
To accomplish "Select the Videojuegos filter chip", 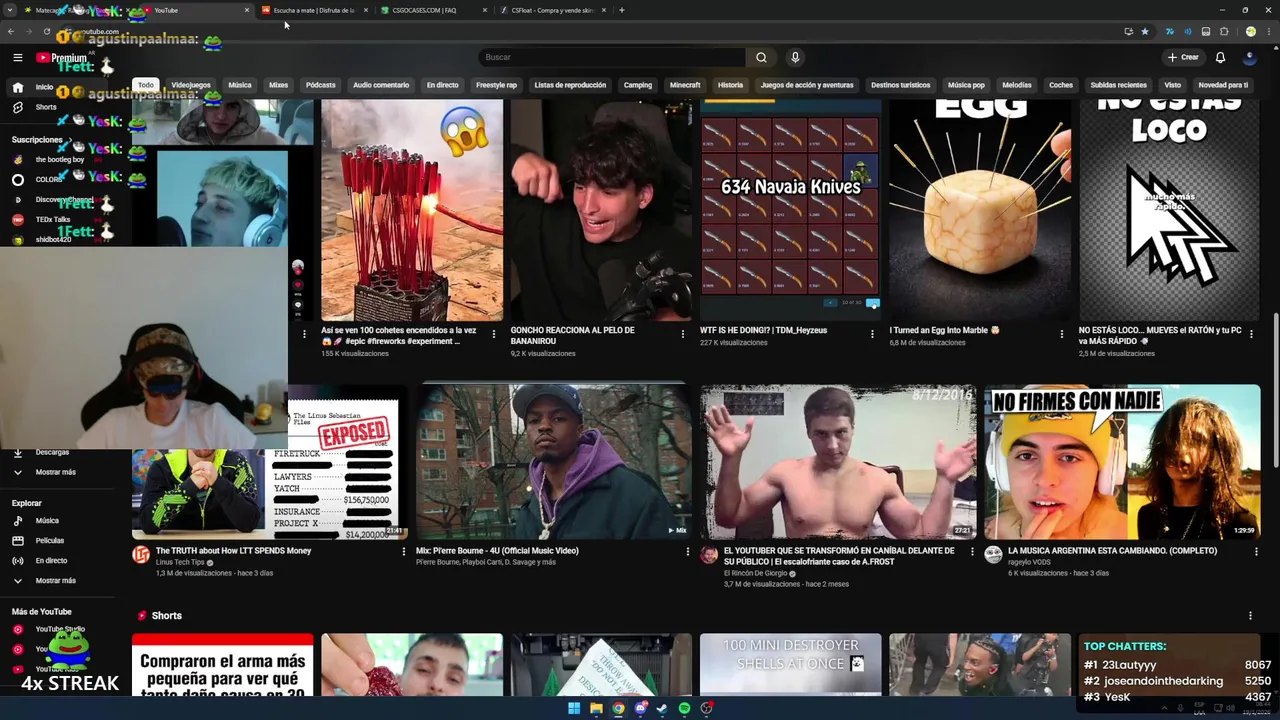I will pos(191,85).
